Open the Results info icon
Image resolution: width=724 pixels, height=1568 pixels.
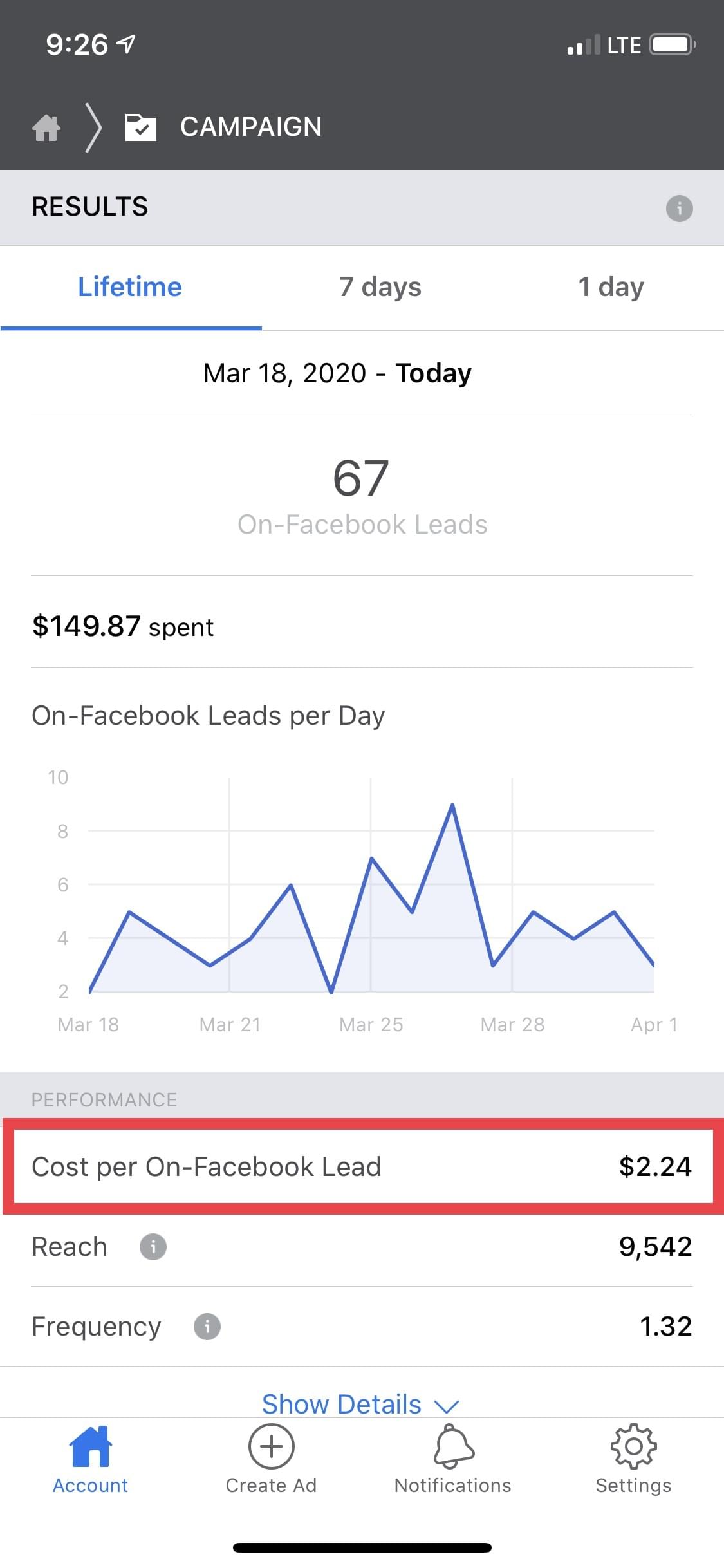679,208
